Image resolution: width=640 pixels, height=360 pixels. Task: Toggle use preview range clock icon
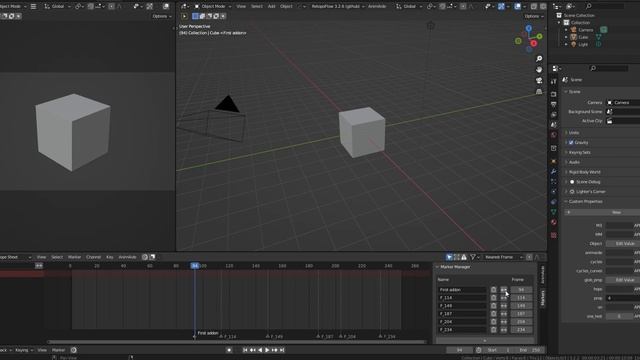478,350
